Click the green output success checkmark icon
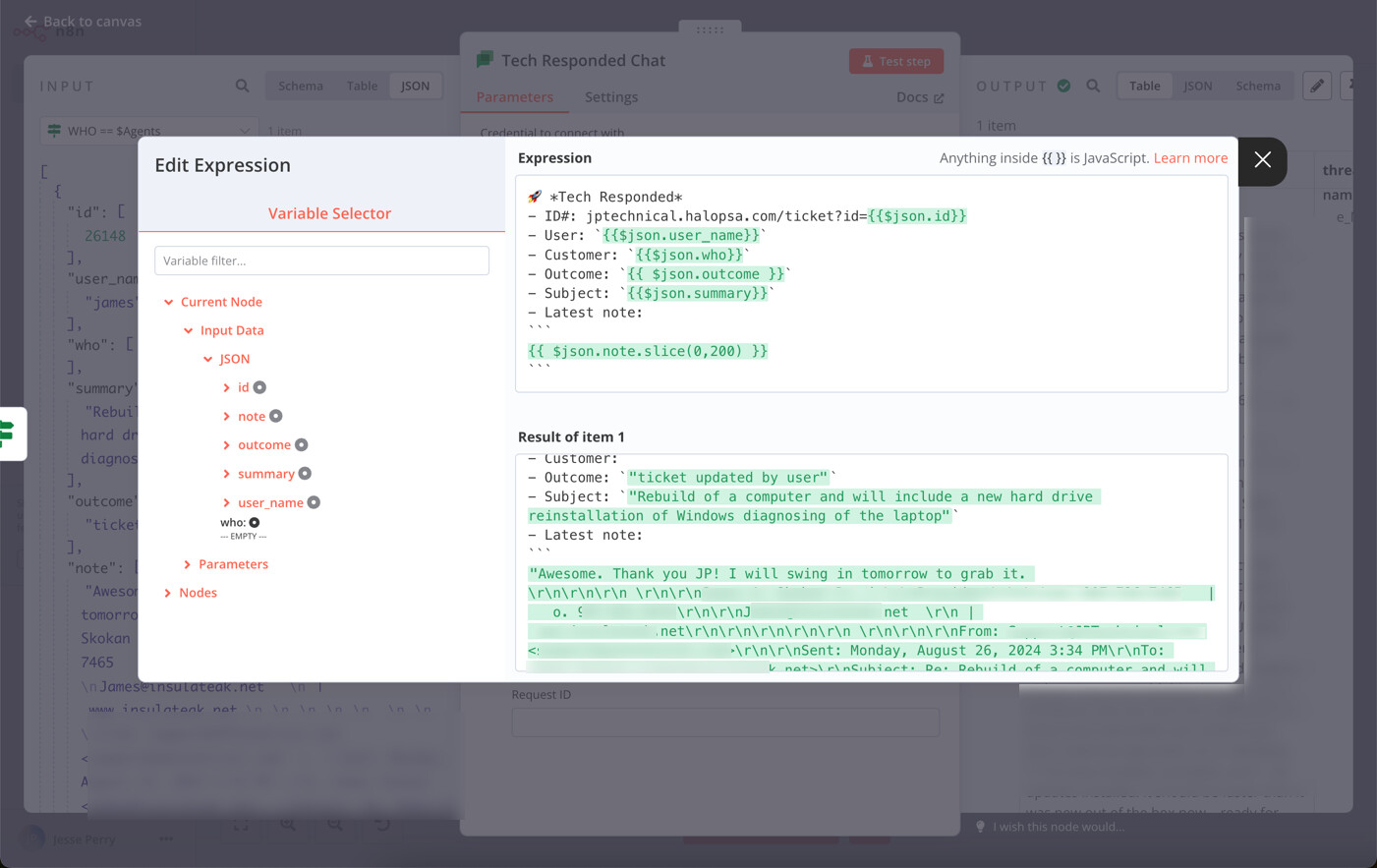This screenshot has height=868, width=1377. point(1063,86)
